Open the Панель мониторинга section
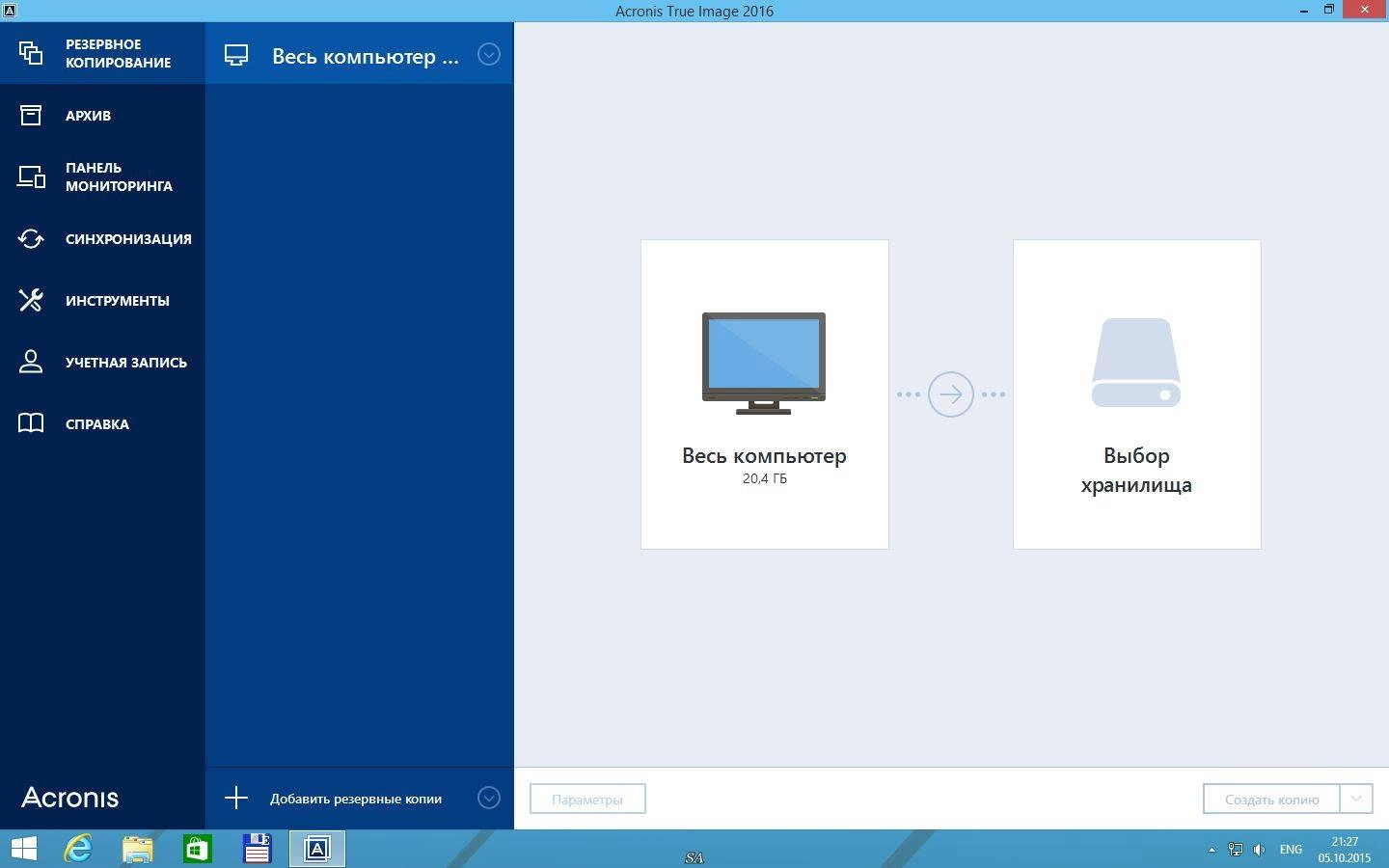The width and height of the screenshot is (1389, 868). [102, 176]
